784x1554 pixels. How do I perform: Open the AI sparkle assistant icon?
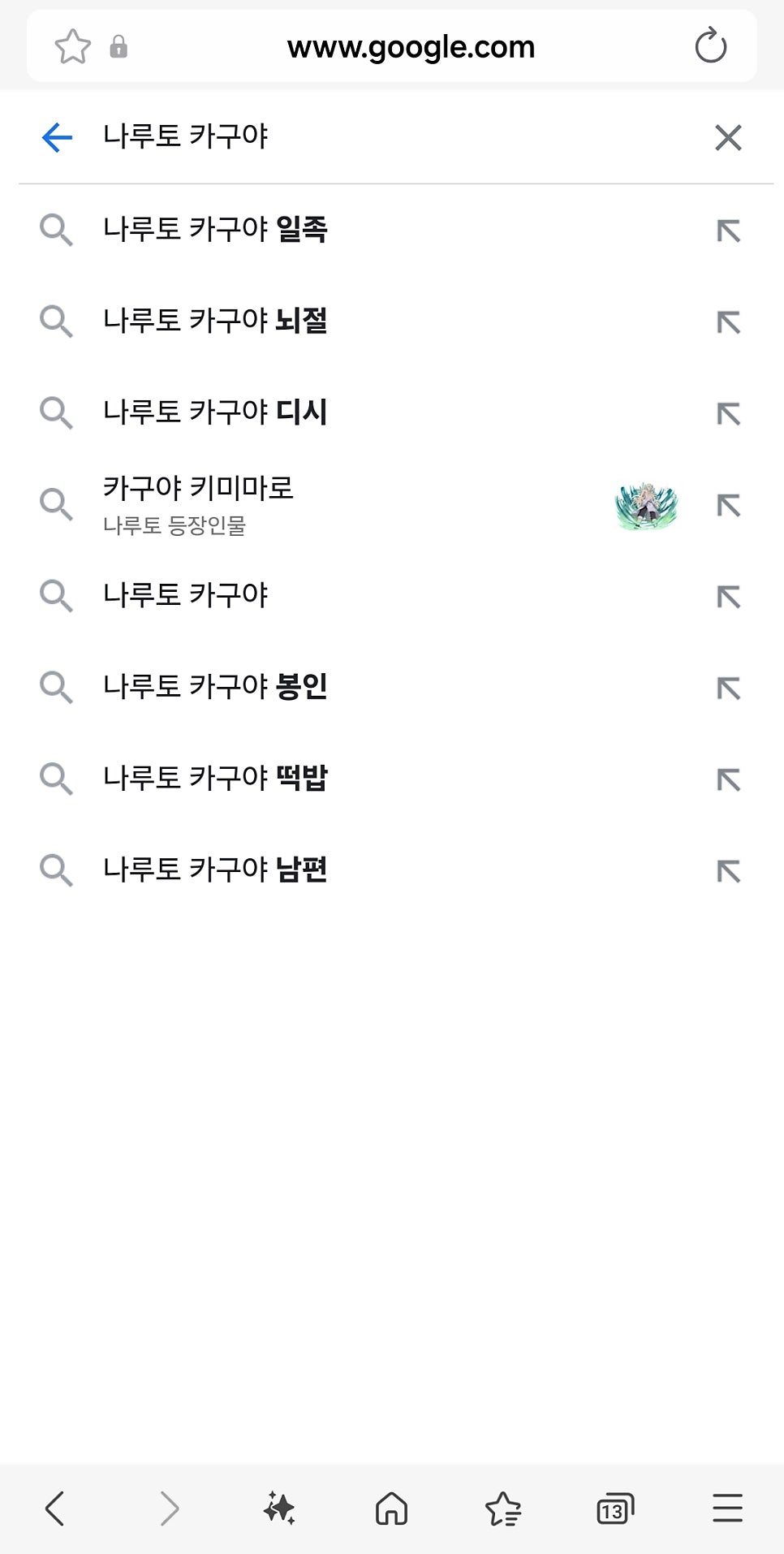(x=279, y=1509)
